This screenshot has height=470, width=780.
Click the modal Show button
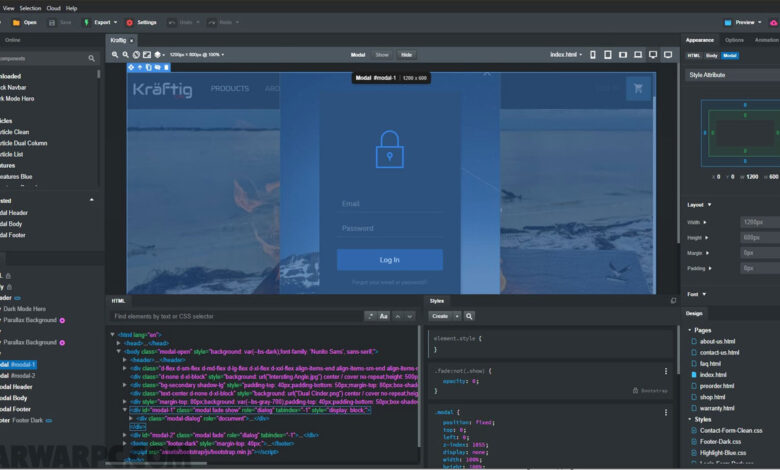[x=382, y=55]
